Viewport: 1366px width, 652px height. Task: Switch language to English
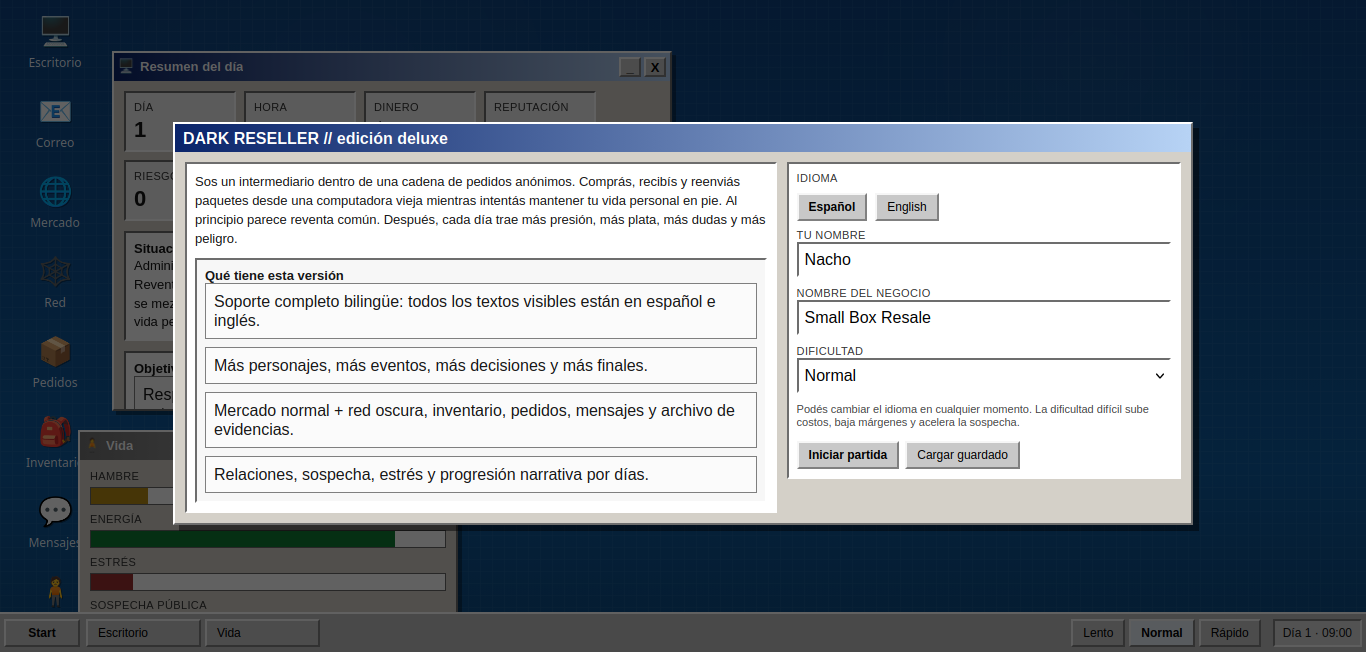click(x=907, y=207)
